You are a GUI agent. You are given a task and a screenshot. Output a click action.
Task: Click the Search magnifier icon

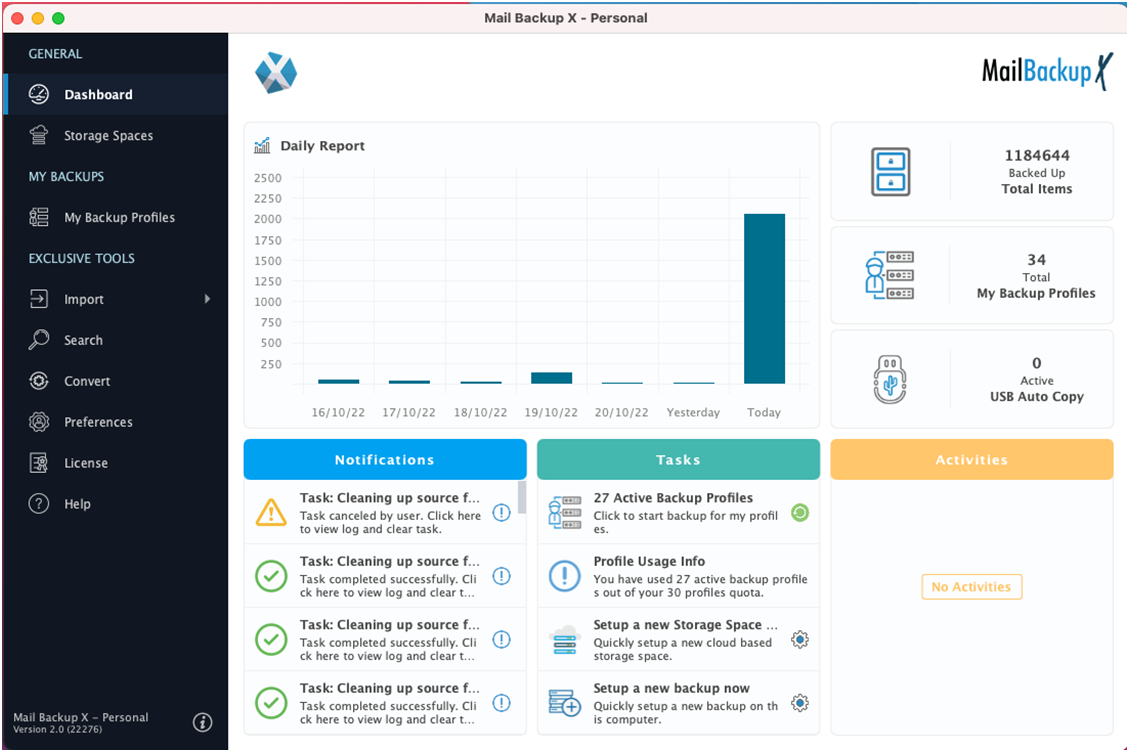click(39, 339)
